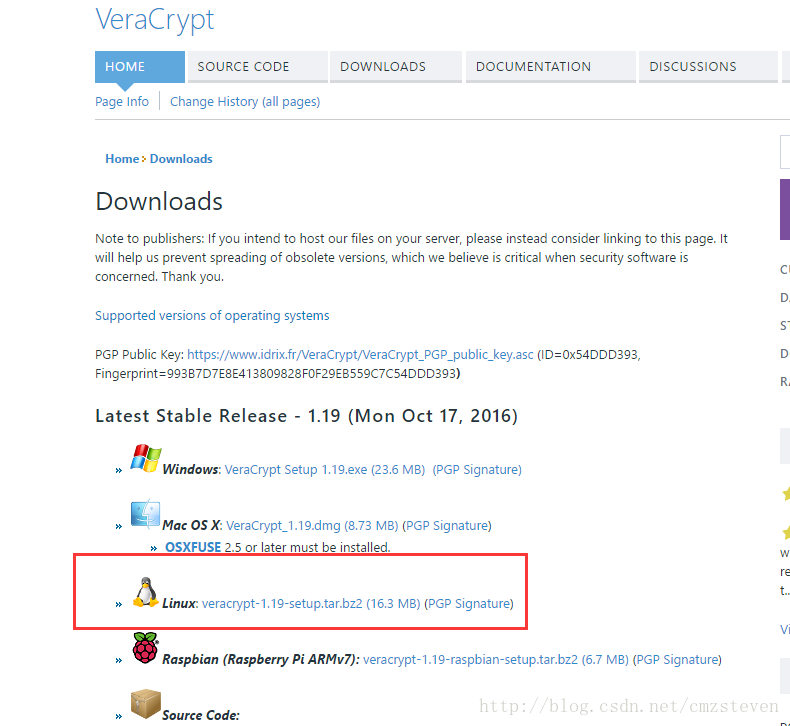Click the 'Raspbian (Raspberry Pi ARMv7)' label

click(259, 659)
